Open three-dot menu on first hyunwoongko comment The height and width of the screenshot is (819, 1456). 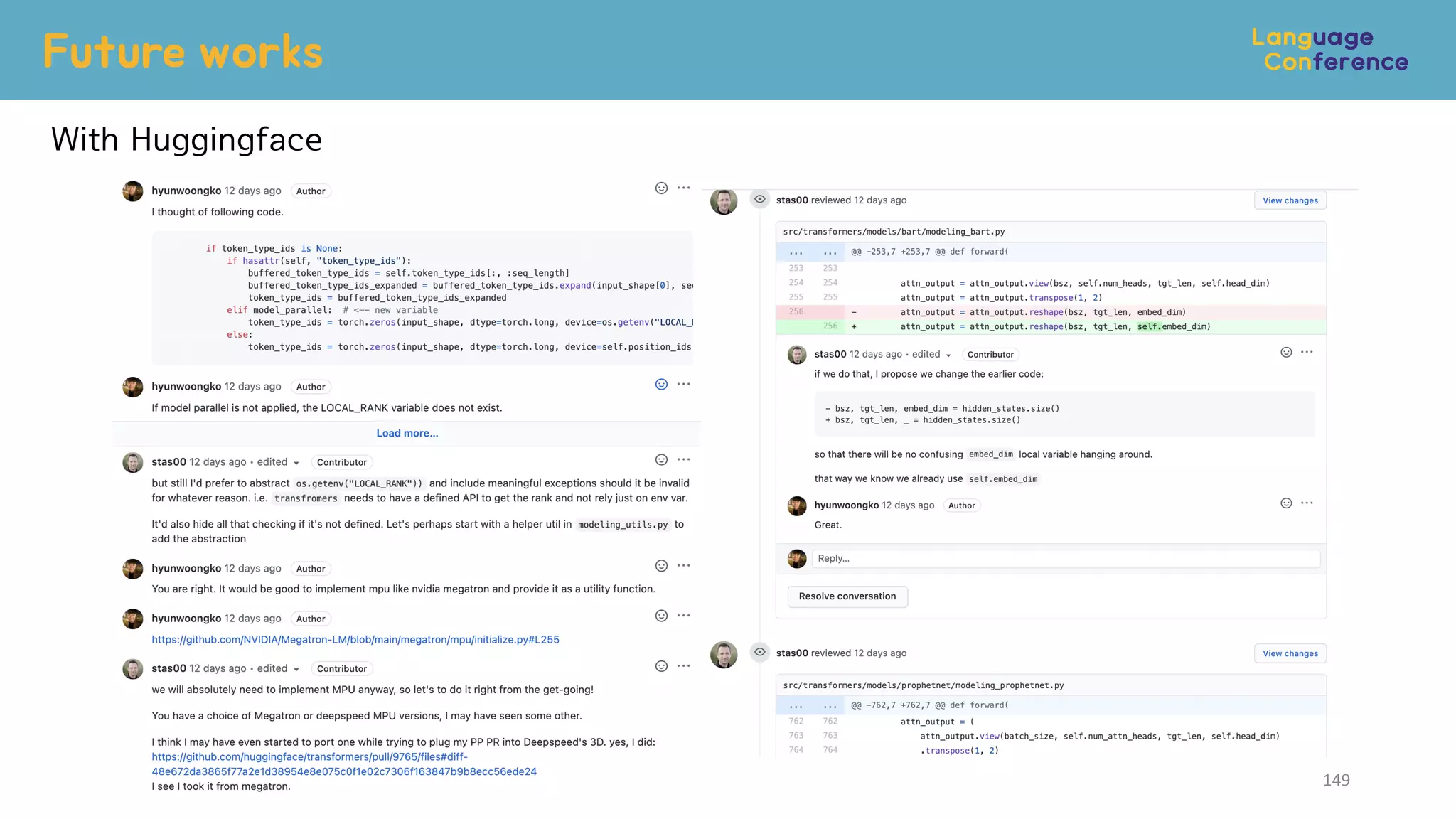click(x=684, y=188)
